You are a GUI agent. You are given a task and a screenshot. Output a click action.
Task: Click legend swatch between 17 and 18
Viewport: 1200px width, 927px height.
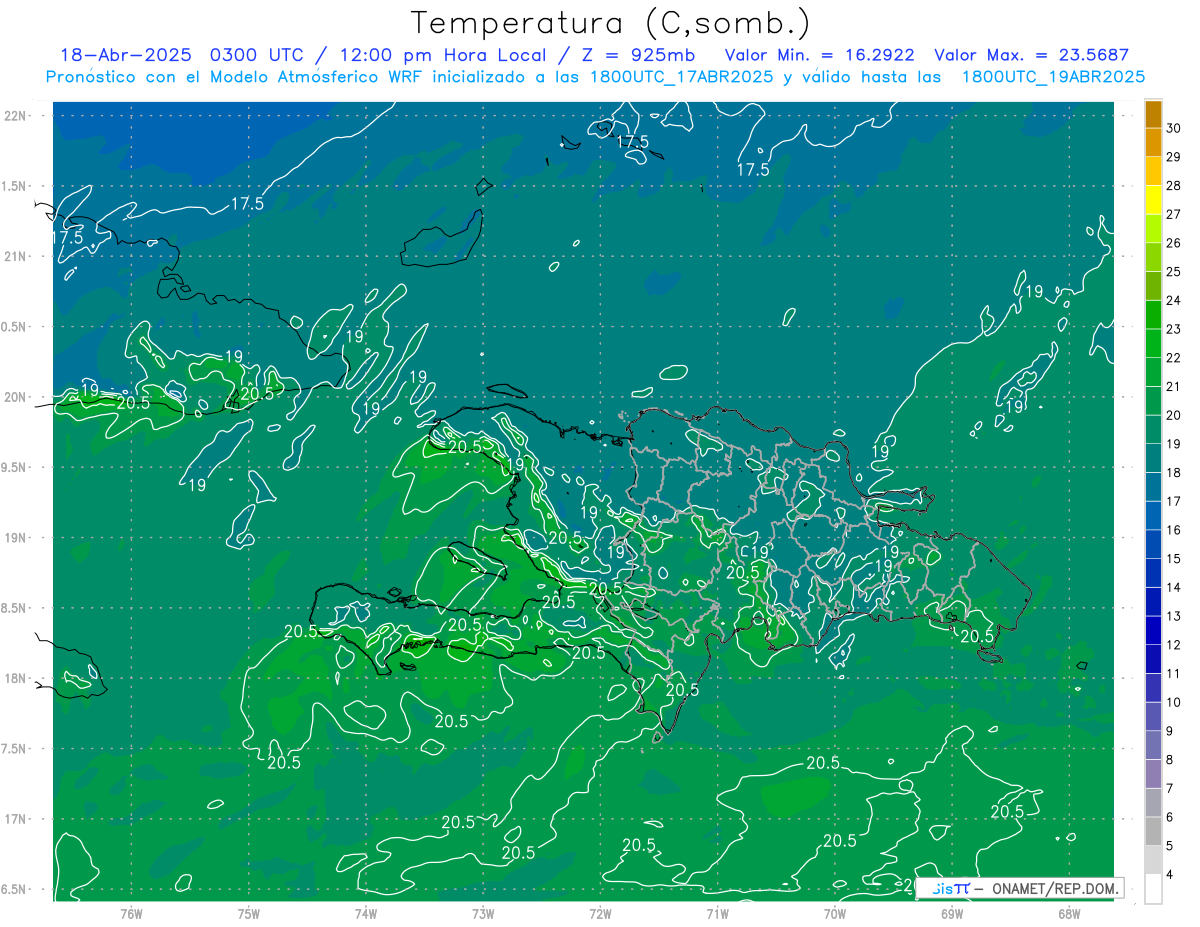(x=1153, y=487)
